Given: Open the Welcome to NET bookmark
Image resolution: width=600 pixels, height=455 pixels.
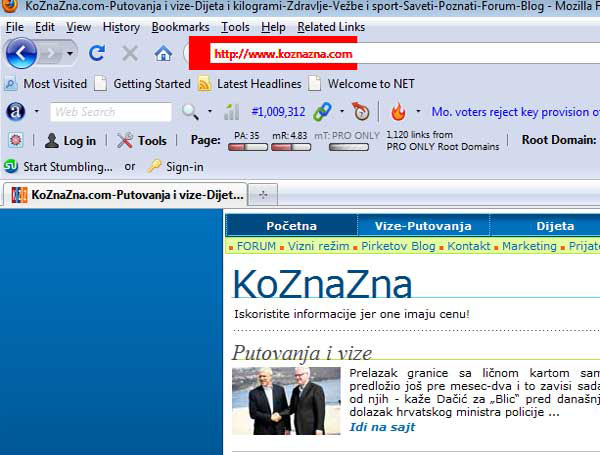Looking at the screenshot, I should pyautogui.click(x=361, y=84).
